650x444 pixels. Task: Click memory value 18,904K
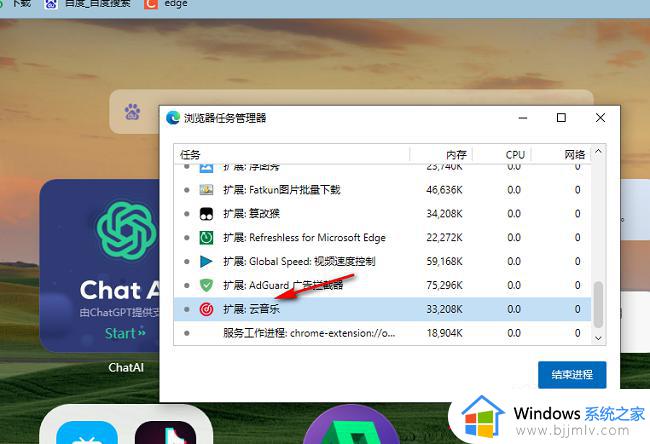(444, 333)
